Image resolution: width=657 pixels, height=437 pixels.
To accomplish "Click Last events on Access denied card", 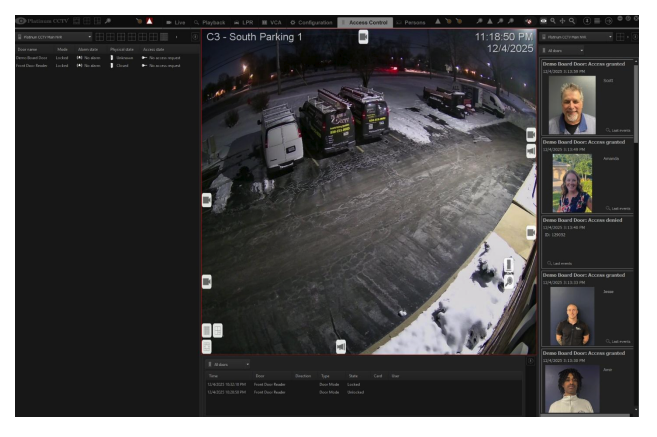I will [559, 263].
